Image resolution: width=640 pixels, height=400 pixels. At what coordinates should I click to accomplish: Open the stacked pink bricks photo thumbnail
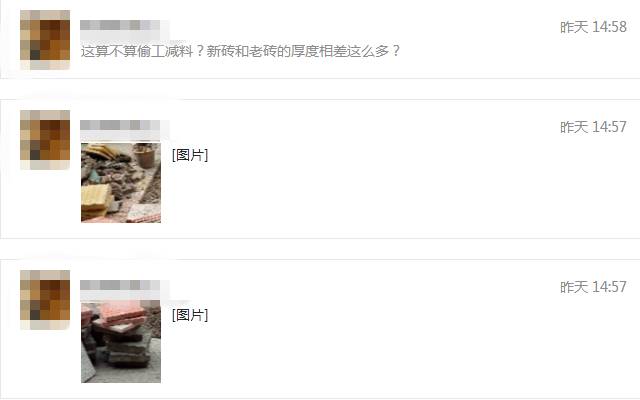[x=121, y=342]
